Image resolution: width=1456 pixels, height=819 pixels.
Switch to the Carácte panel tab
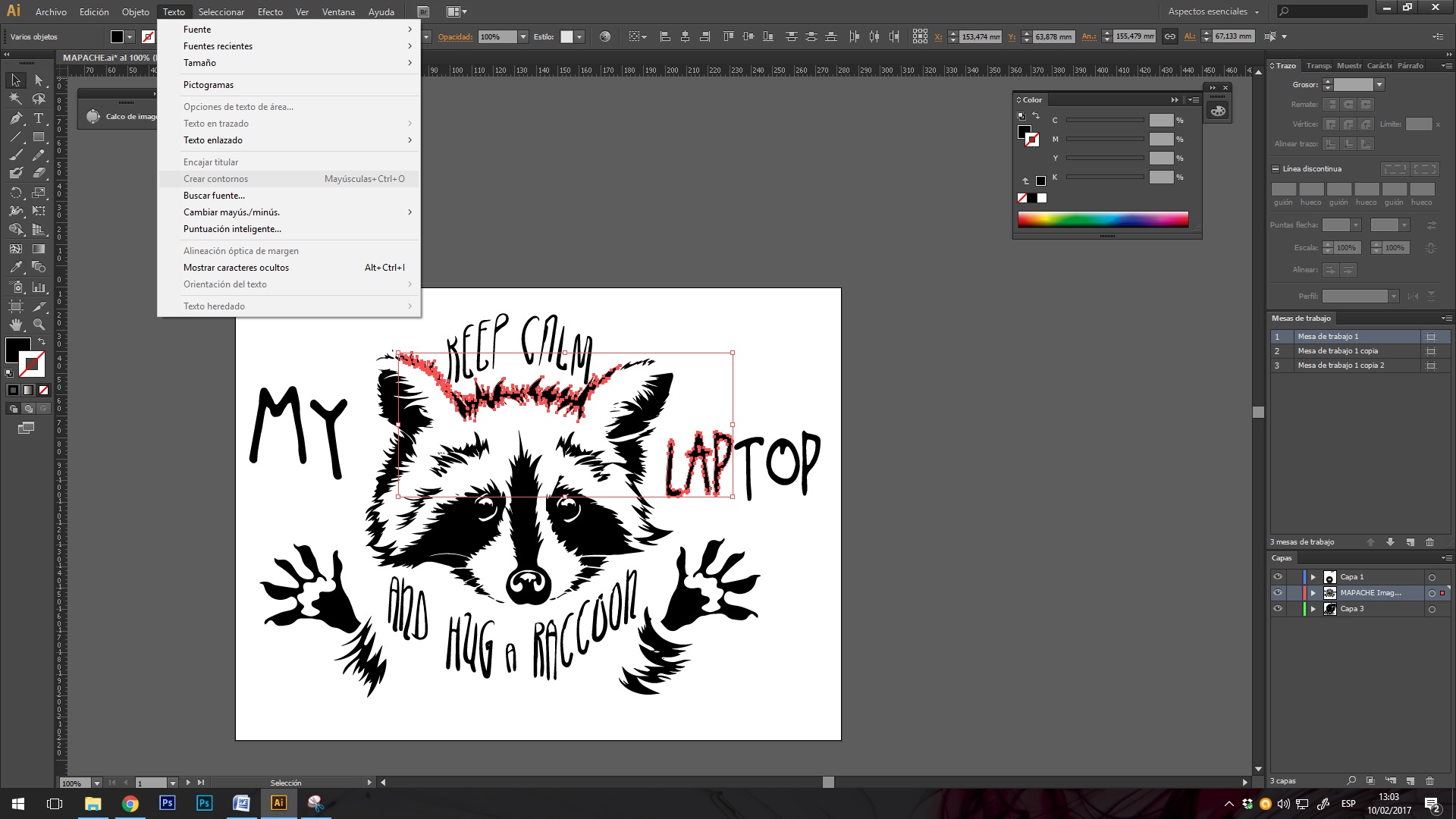[x=1379, y=66]
